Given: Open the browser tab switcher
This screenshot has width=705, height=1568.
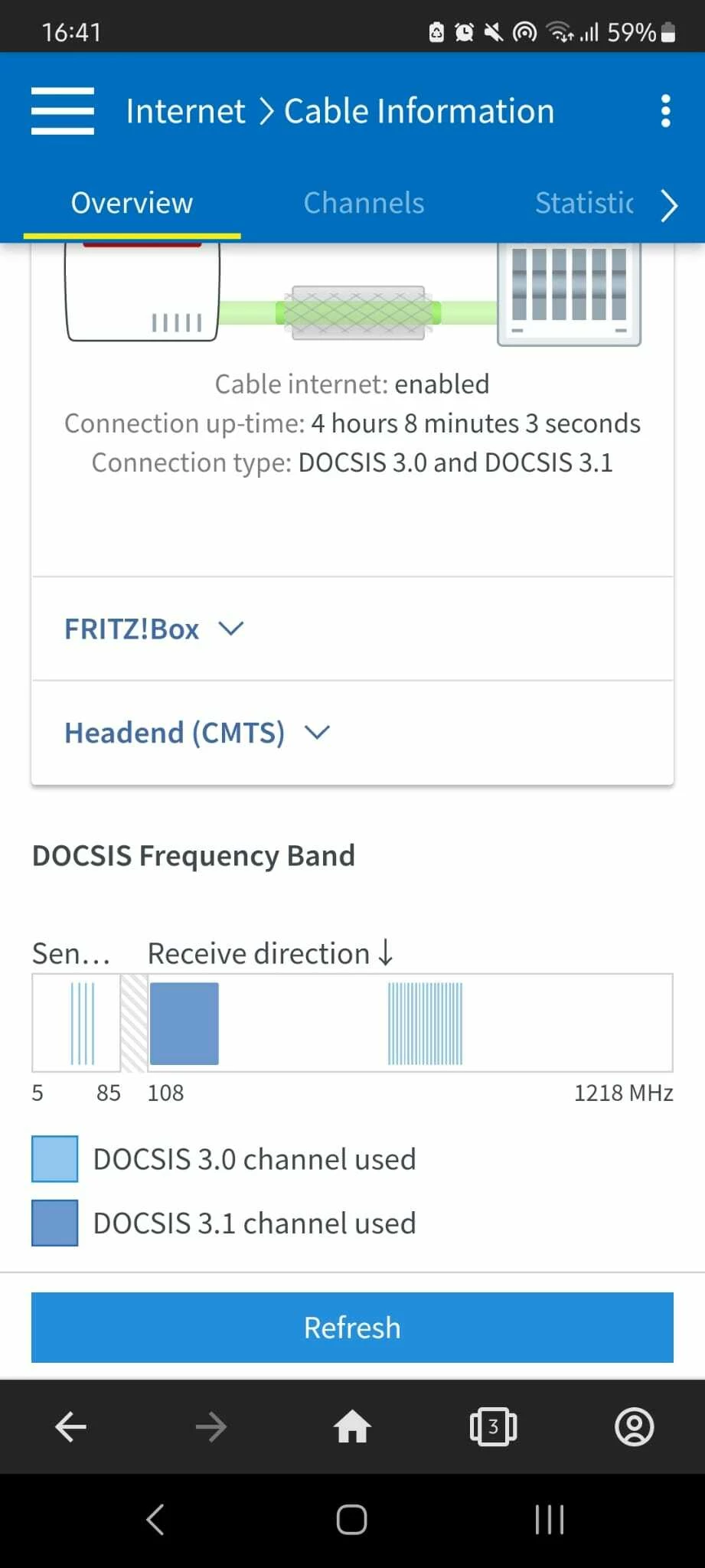Looking at the screenshot, I should click(x=493, y=1426).
